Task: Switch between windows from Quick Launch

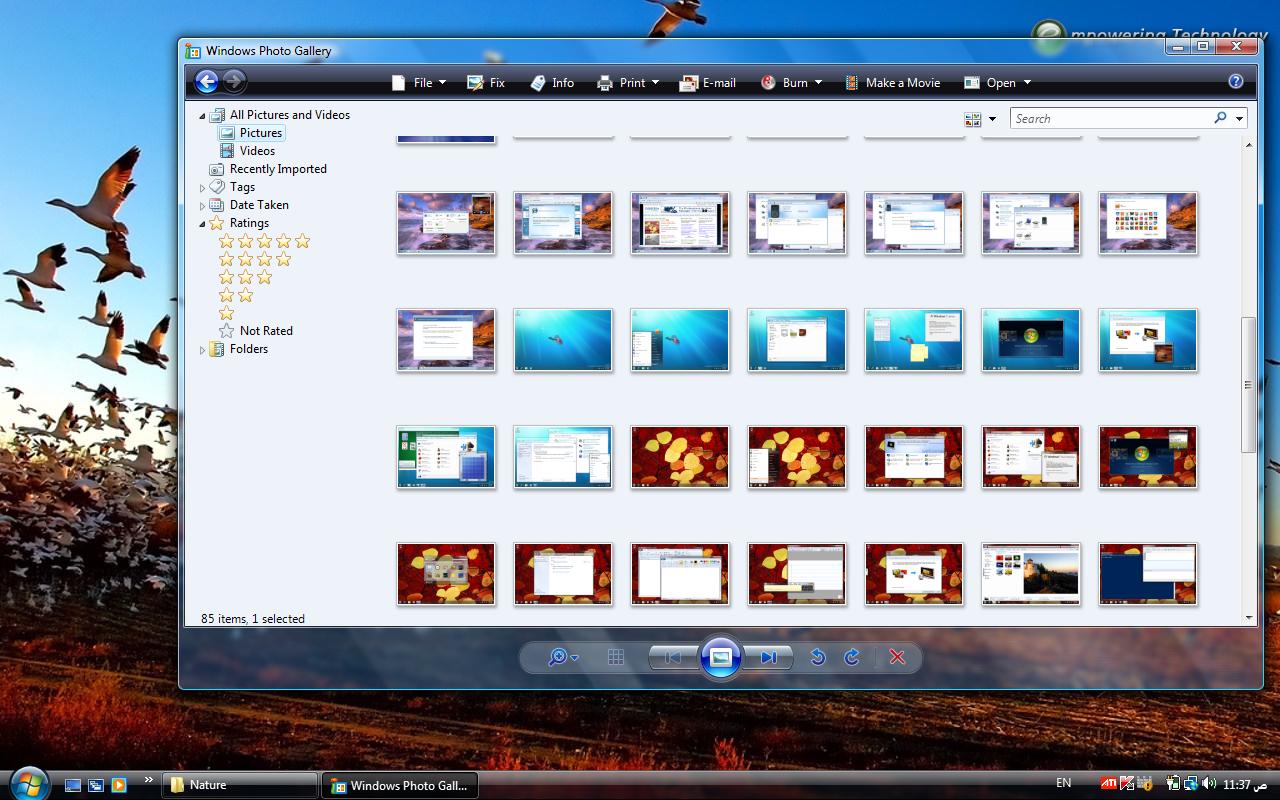Action: (96, 785)
